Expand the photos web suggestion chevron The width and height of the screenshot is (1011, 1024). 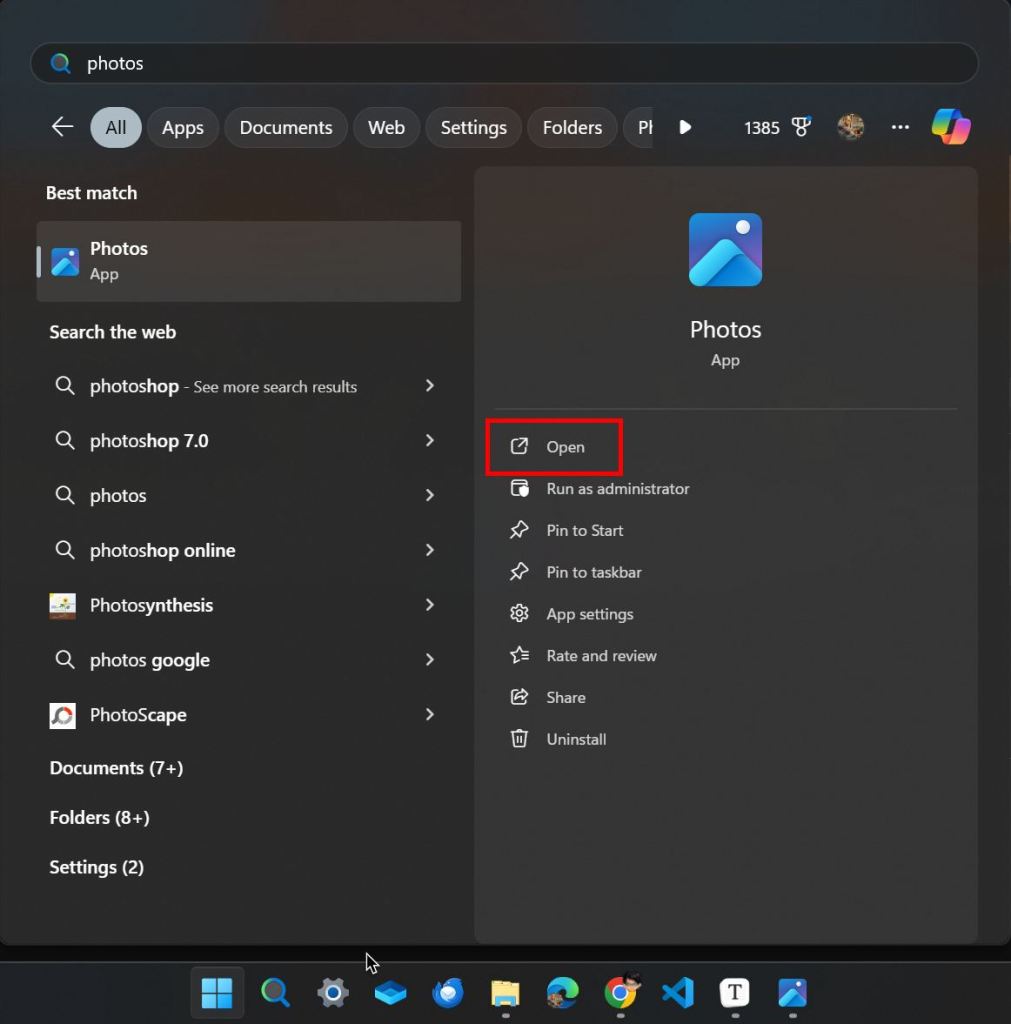(429, 496)
